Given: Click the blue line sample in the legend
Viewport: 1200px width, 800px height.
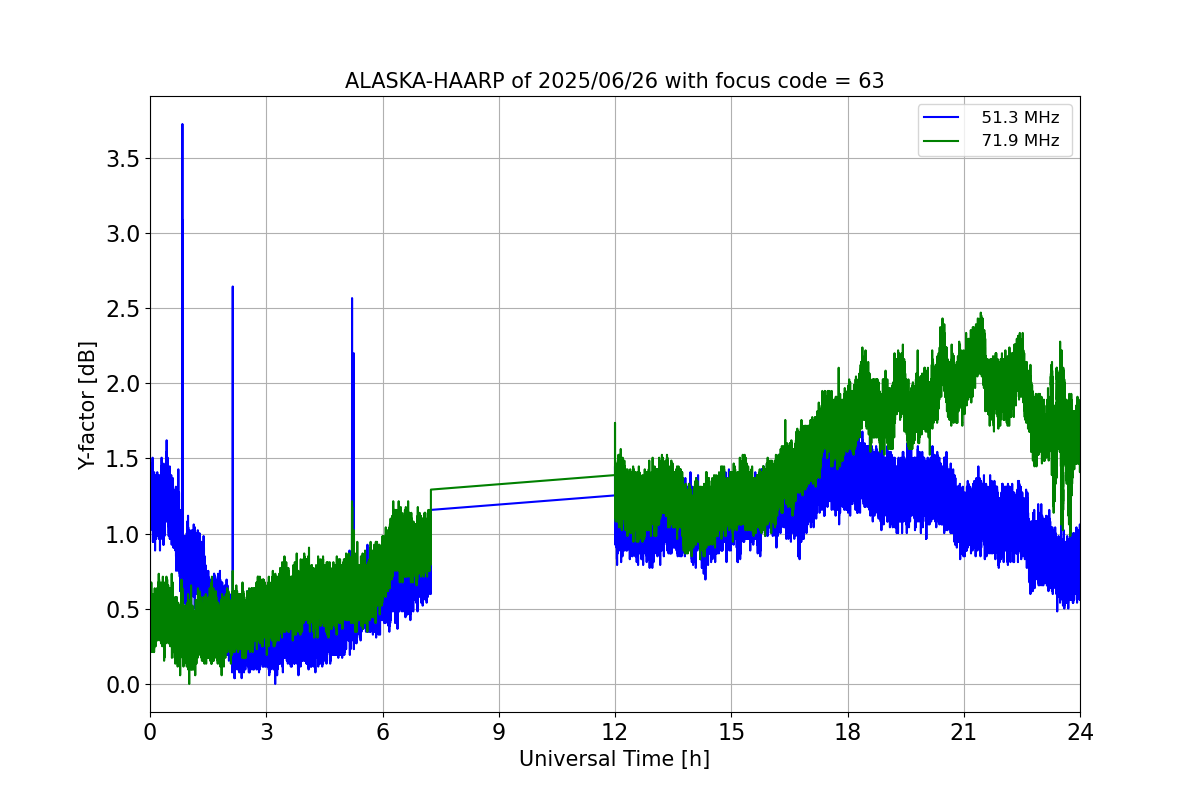Looking at the screenshot, I should [943, 118].
